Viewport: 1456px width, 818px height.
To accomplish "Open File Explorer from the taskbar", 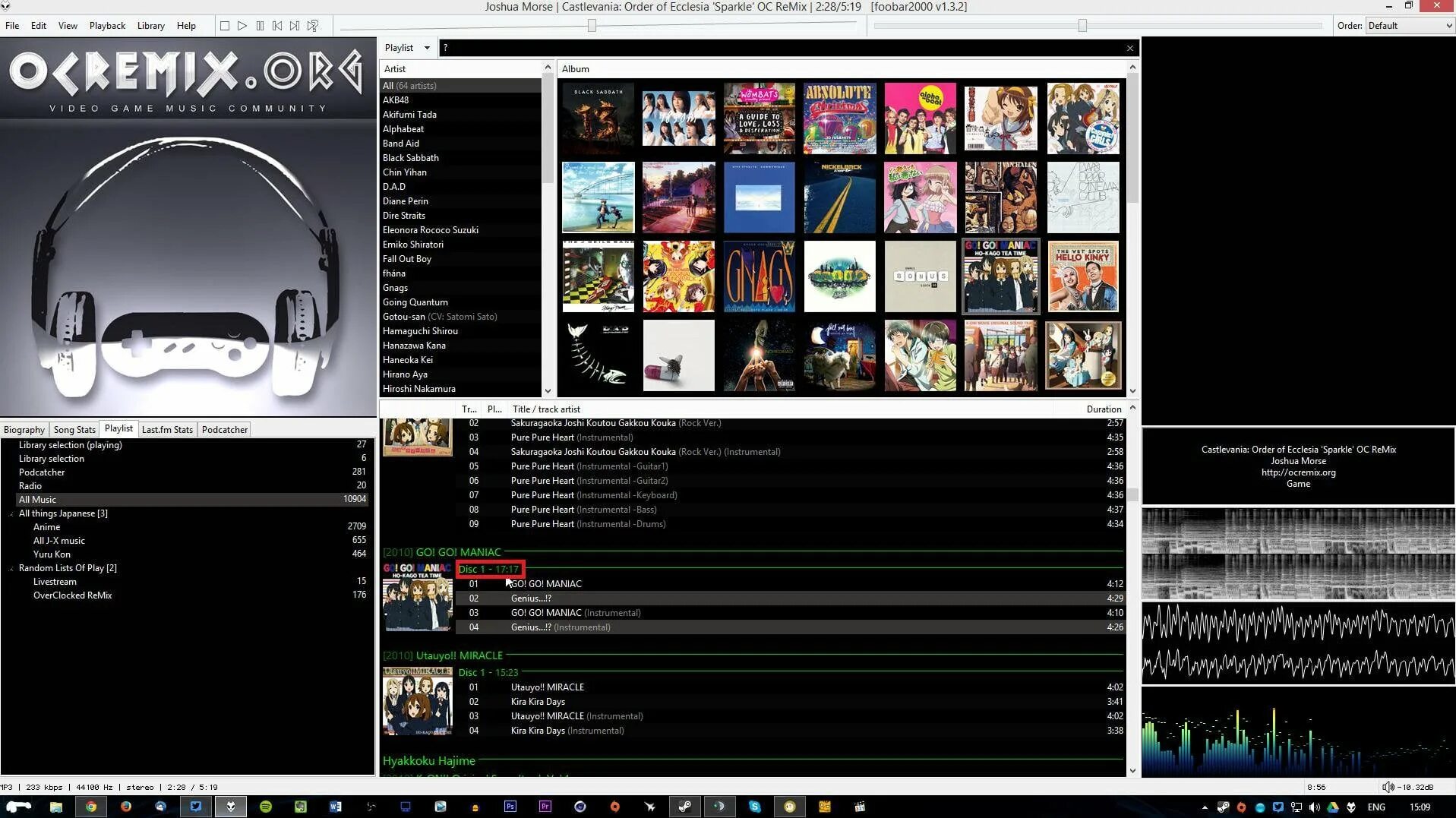I will tap(56, 807).
